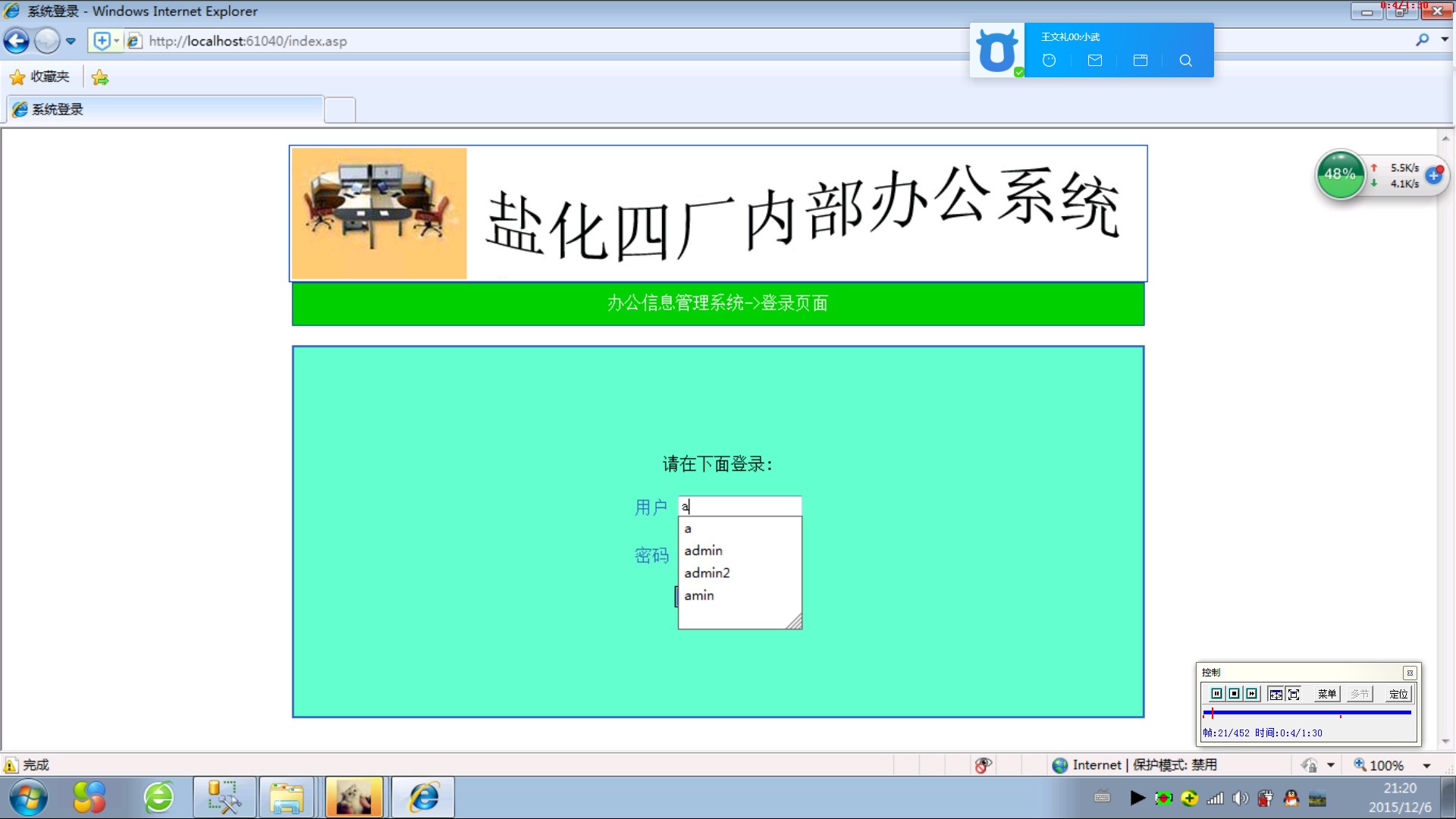Open the 收藏夹 favorites button

tap(39, 77)
